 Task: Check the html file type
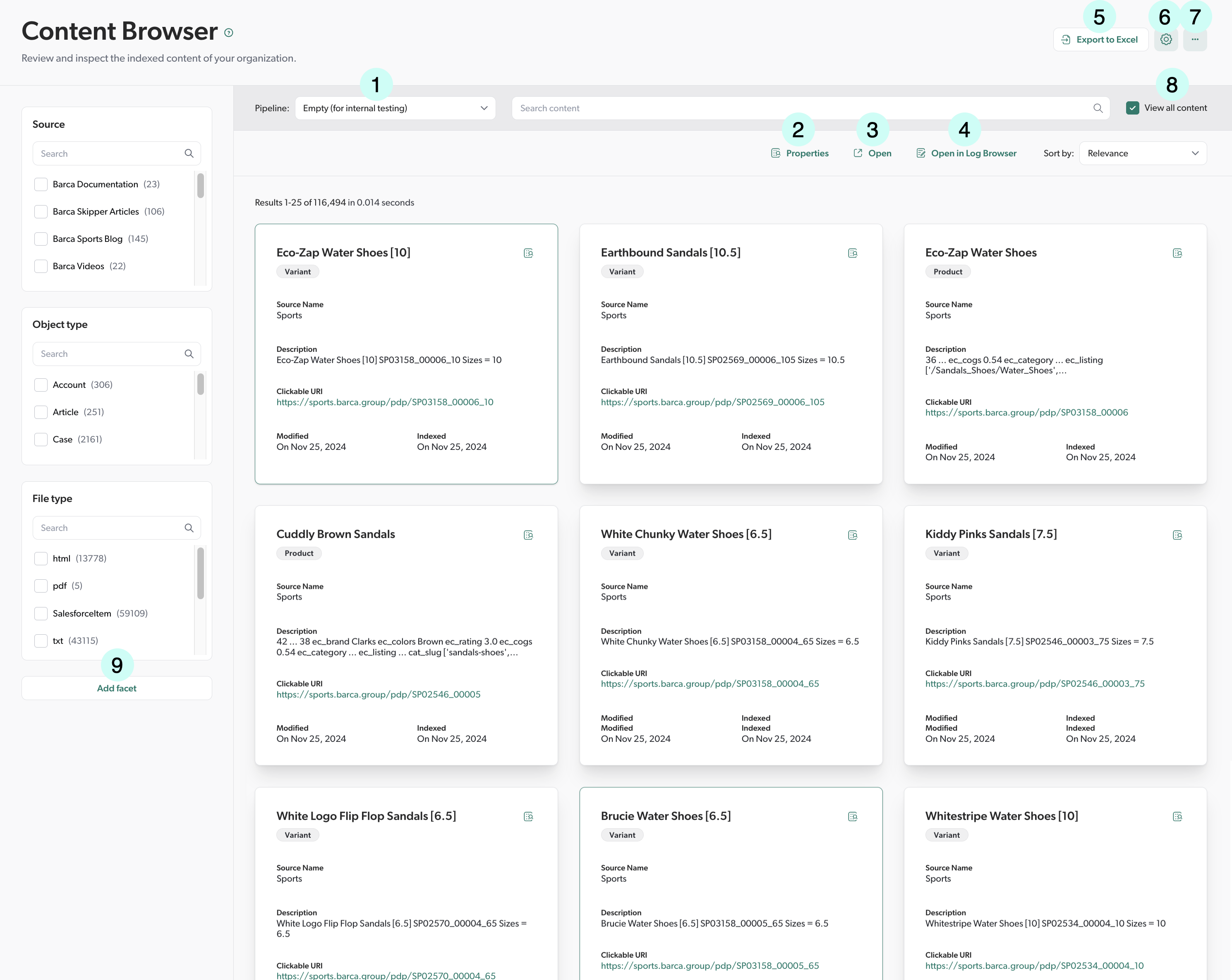pyautogui.click(x=41, y=559)
